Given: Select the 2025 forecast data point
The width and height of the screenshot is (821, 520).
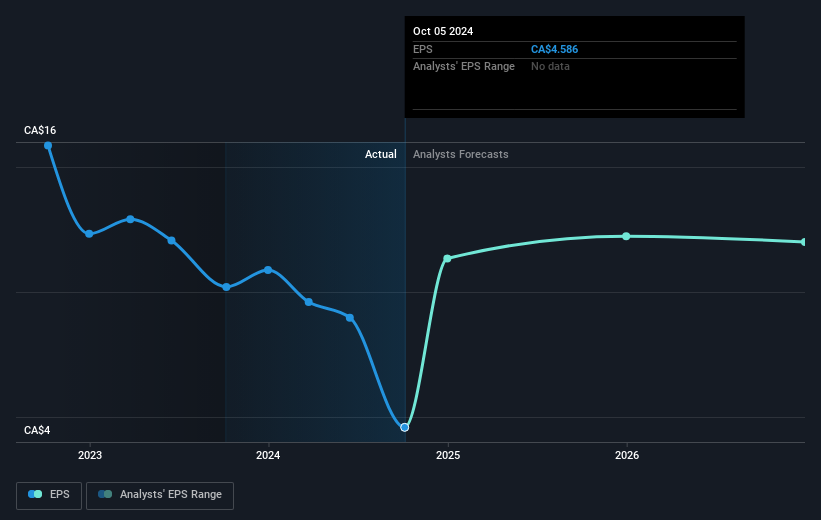Looking at the screenshot, I should pyautogui.click(x=447, y=258).
